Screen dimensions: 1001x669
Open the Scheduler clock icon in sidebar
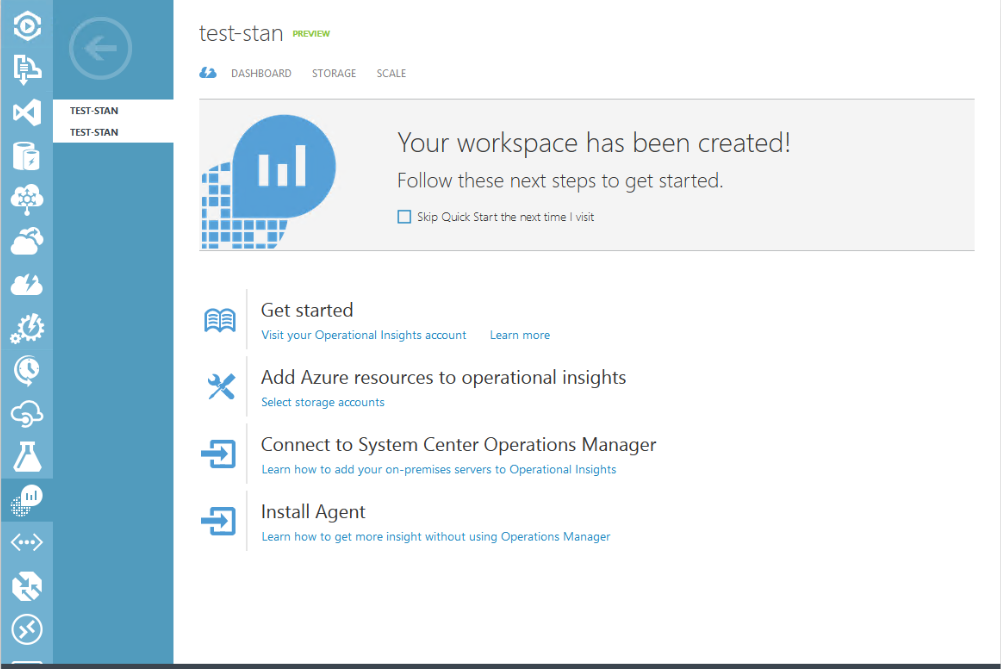pyautogui.click(x=26, y=370)
